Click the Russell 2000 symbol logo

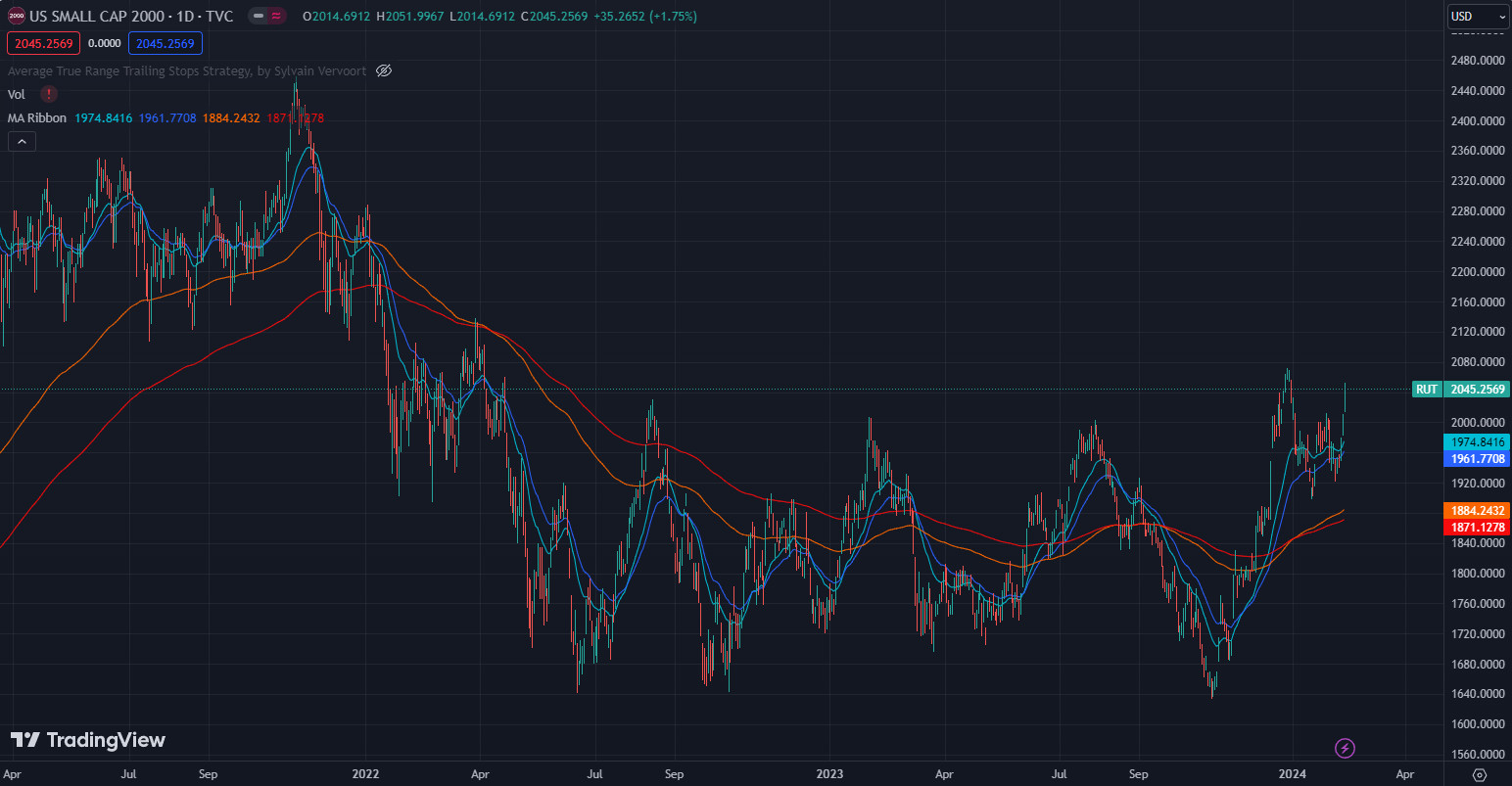click(17, 16)
